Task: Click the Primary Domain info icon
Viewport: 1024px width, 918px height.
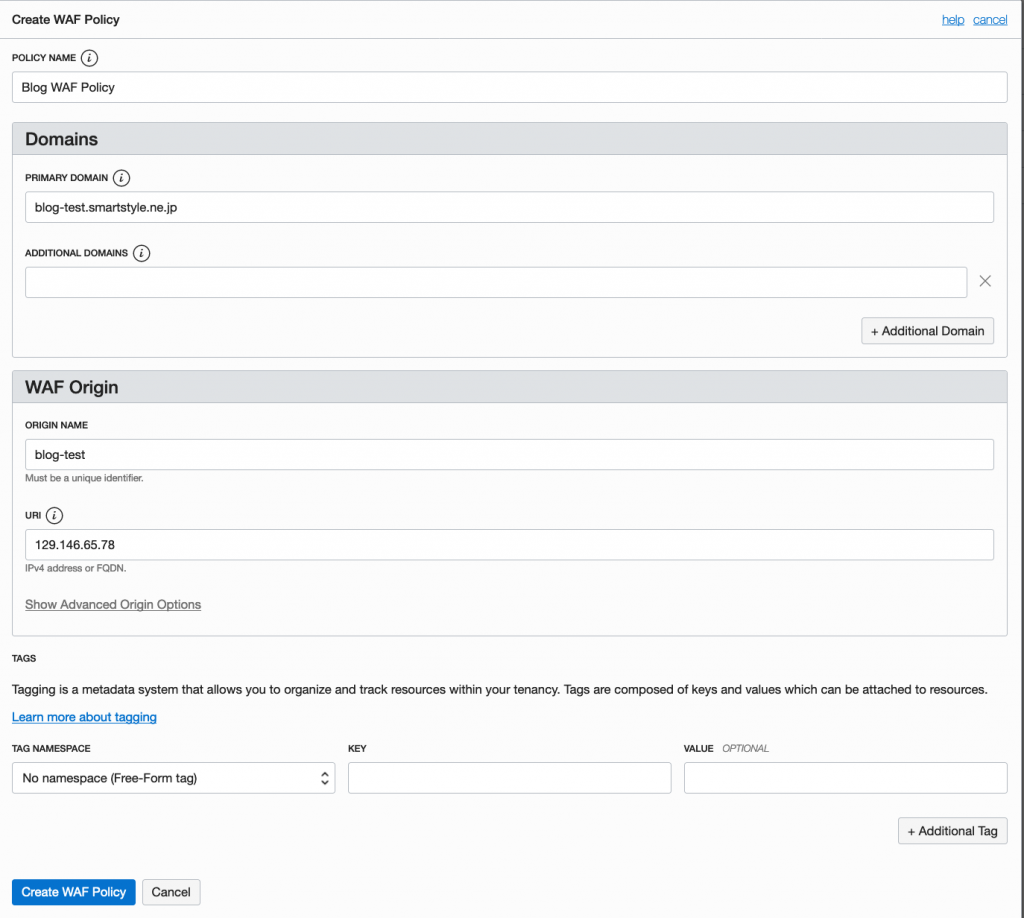Action: [x=121, y=178]
